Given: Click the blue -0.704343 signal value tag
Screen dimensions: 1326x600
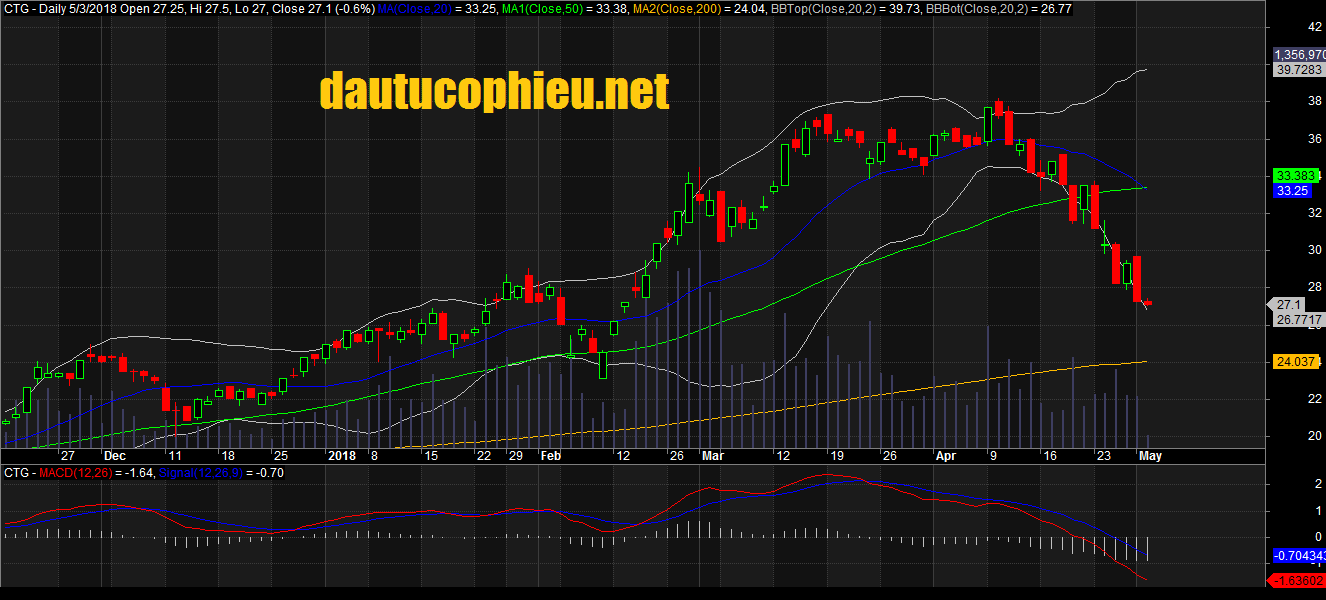Looking at the screenshot, I should point(1298,555).
